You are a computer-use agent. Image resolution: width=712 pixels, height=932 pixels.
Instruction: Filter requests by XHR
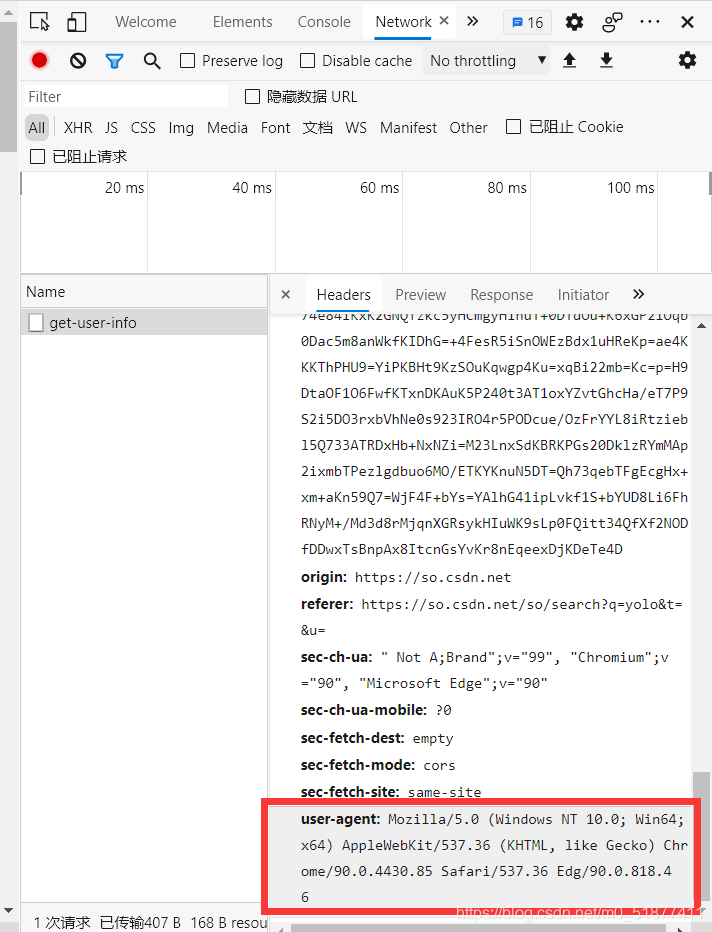(x=78, y=128)
